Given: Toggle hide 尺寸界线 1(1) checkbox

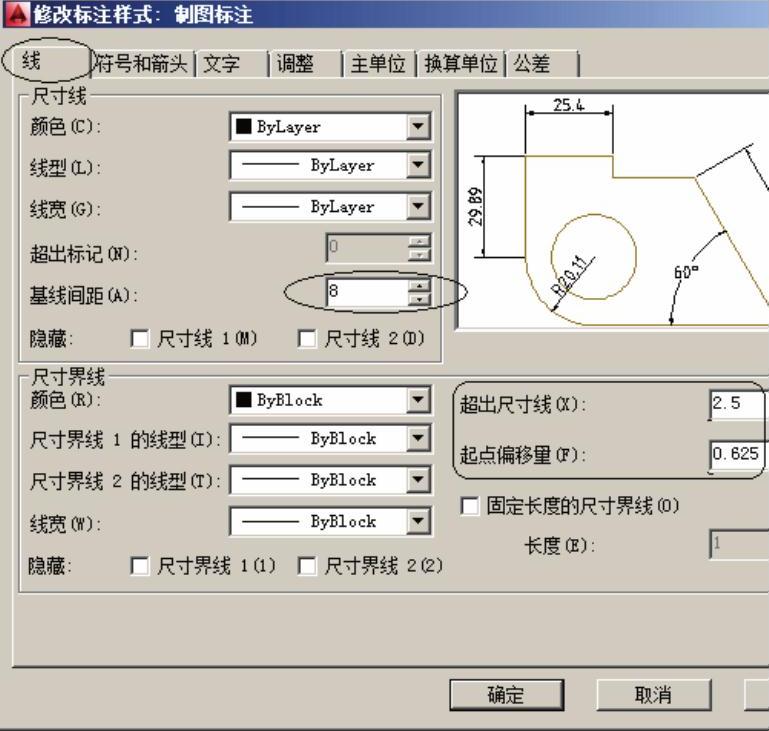Looking at the screenshot, I should pyautogui.click(x=141, y=566).
